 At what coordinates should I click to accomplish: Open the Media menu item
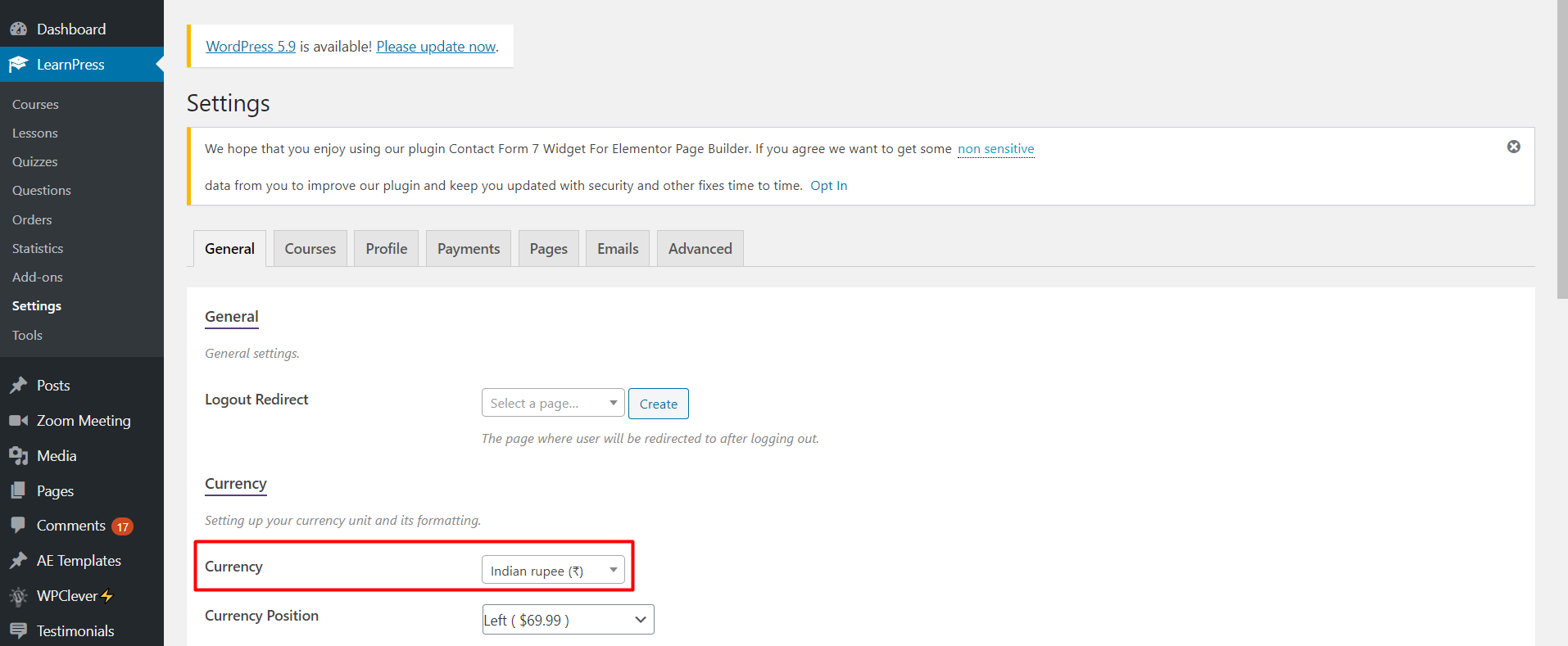point(82,456)
